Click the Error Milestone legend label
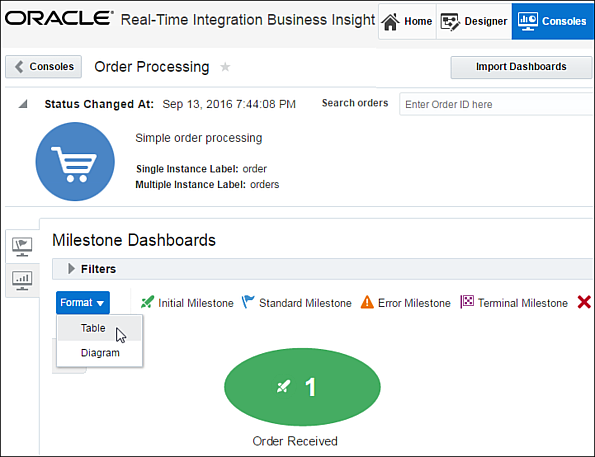 pos(414,303)
